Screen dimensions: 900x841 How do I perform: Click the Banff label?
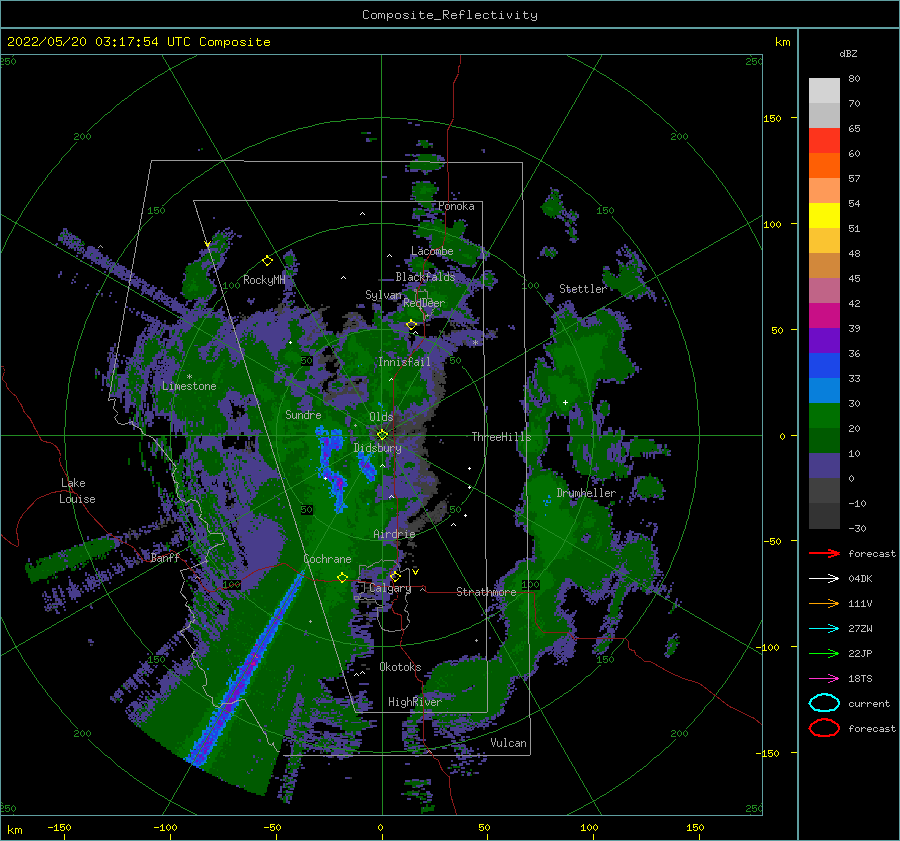tap(165, 557)
